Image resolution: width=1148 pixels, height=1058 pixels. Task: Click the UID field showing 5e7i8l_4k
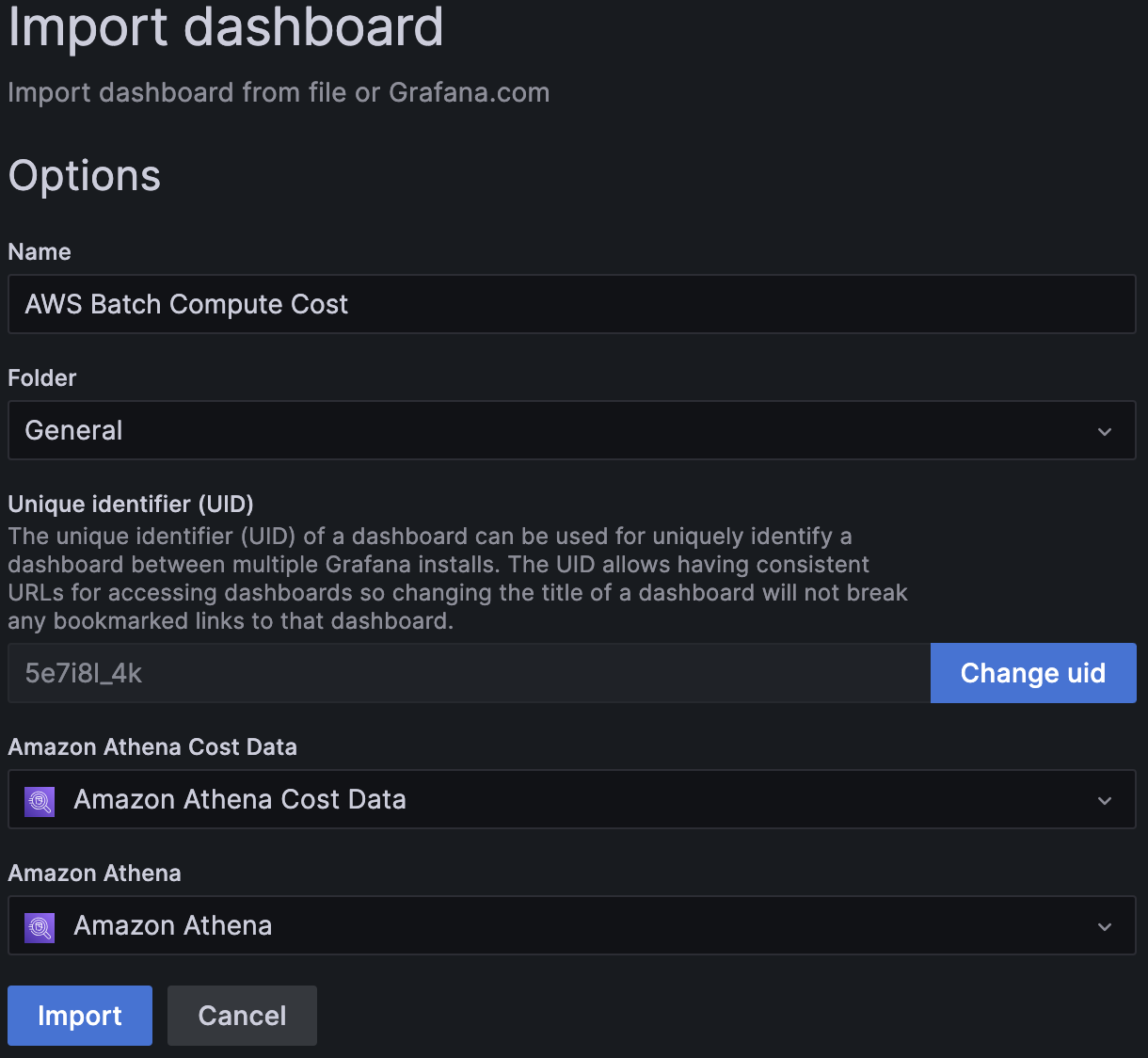469,673
